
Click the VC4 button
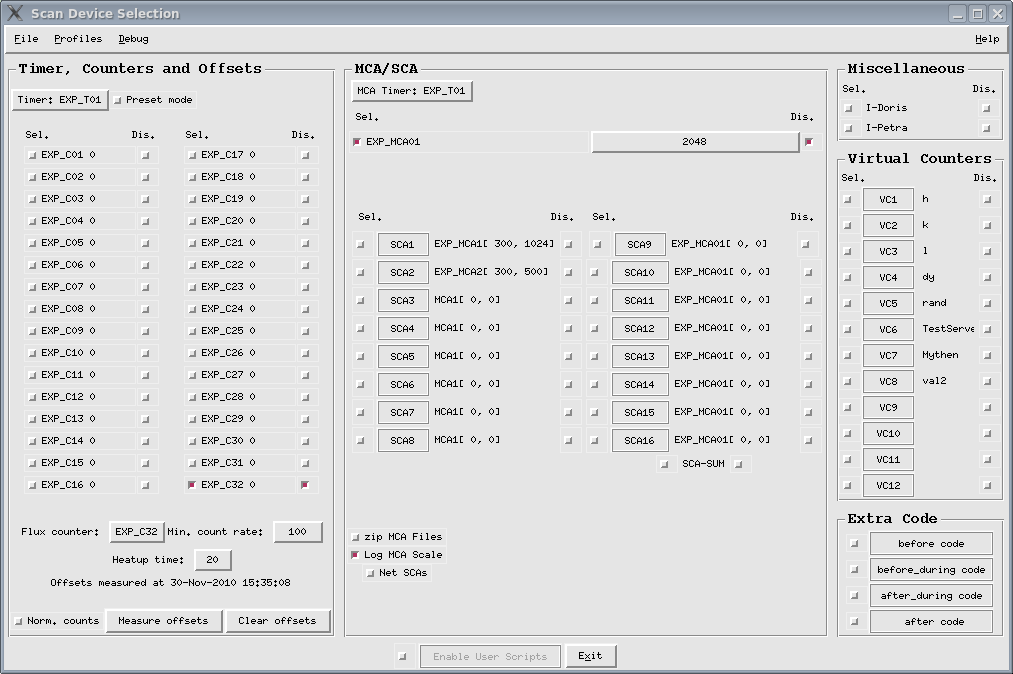click(888, 277)
